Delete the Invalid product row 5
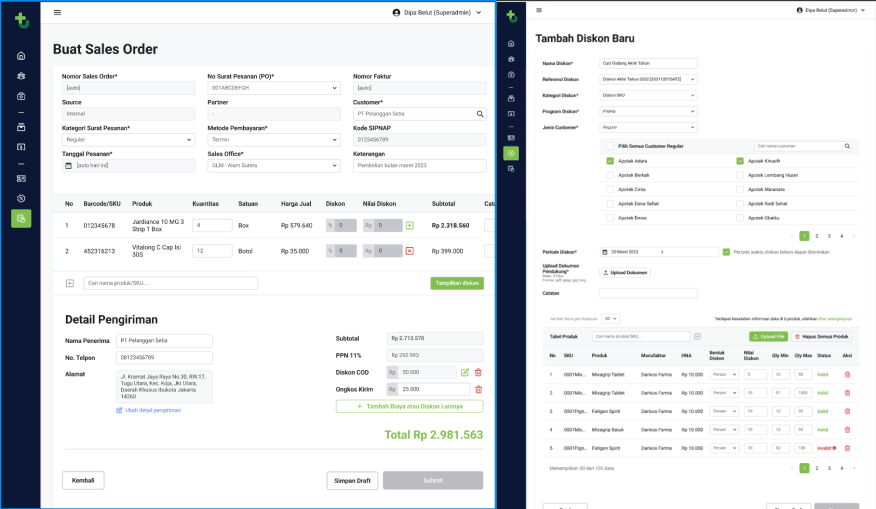This screenshot has height=509, width=876. coord(847,448)
